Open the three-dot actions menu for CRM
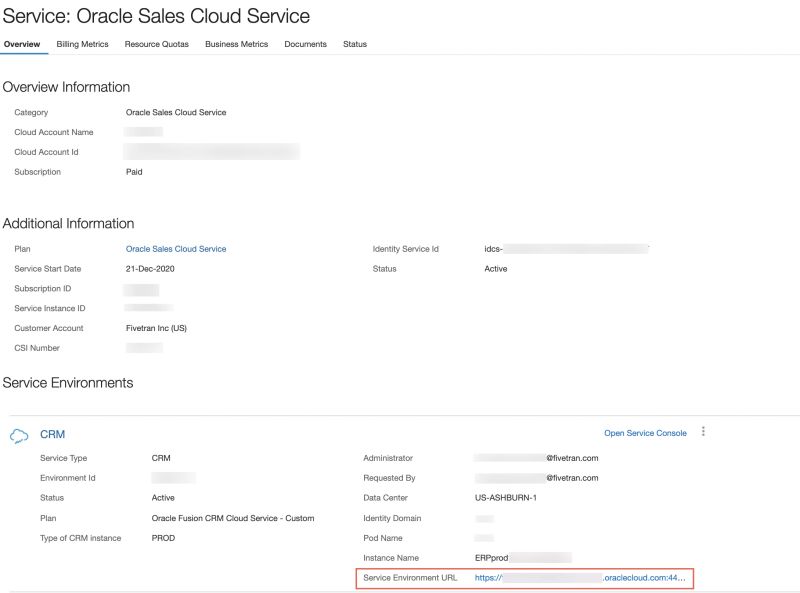The image size is (800, 593). pos(704,432)
